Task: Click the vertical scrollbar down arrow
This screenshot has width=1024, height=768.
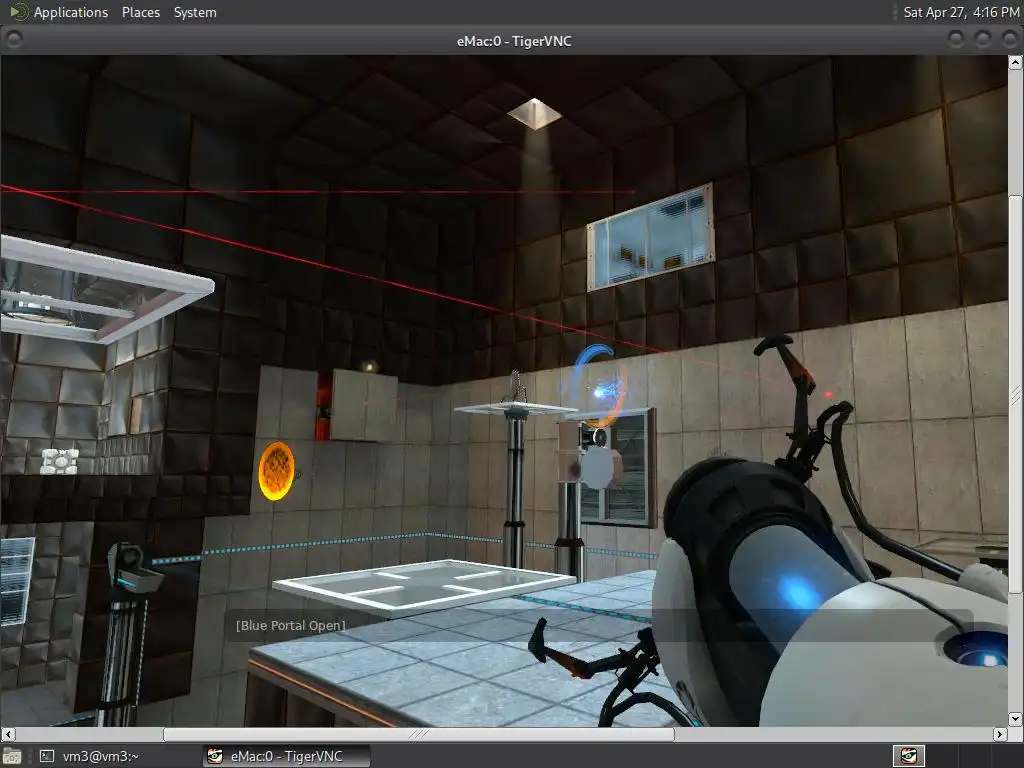Action: click(x=1015, y=718)
